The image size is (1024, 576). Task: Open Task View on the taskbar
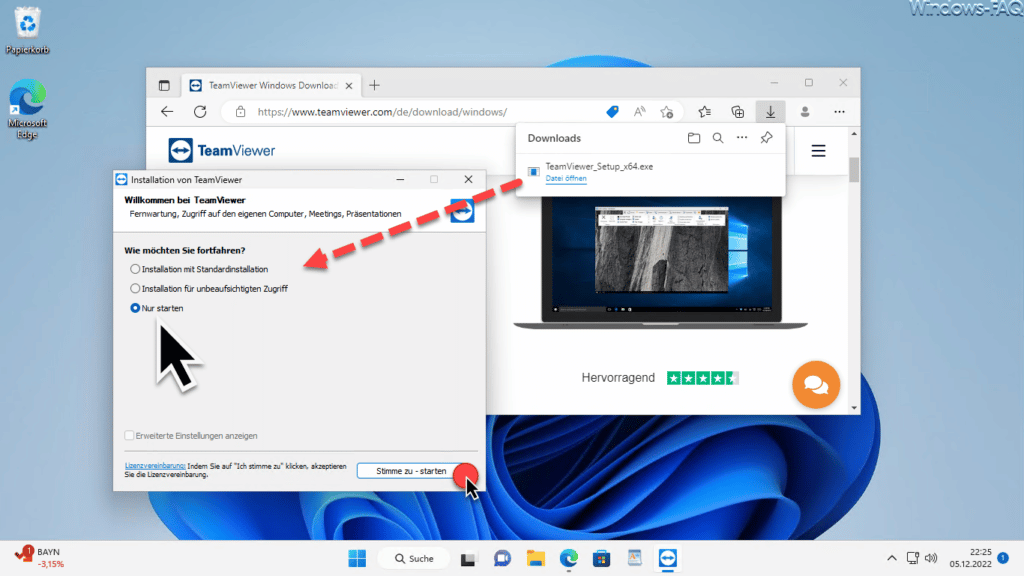(468, 558)
